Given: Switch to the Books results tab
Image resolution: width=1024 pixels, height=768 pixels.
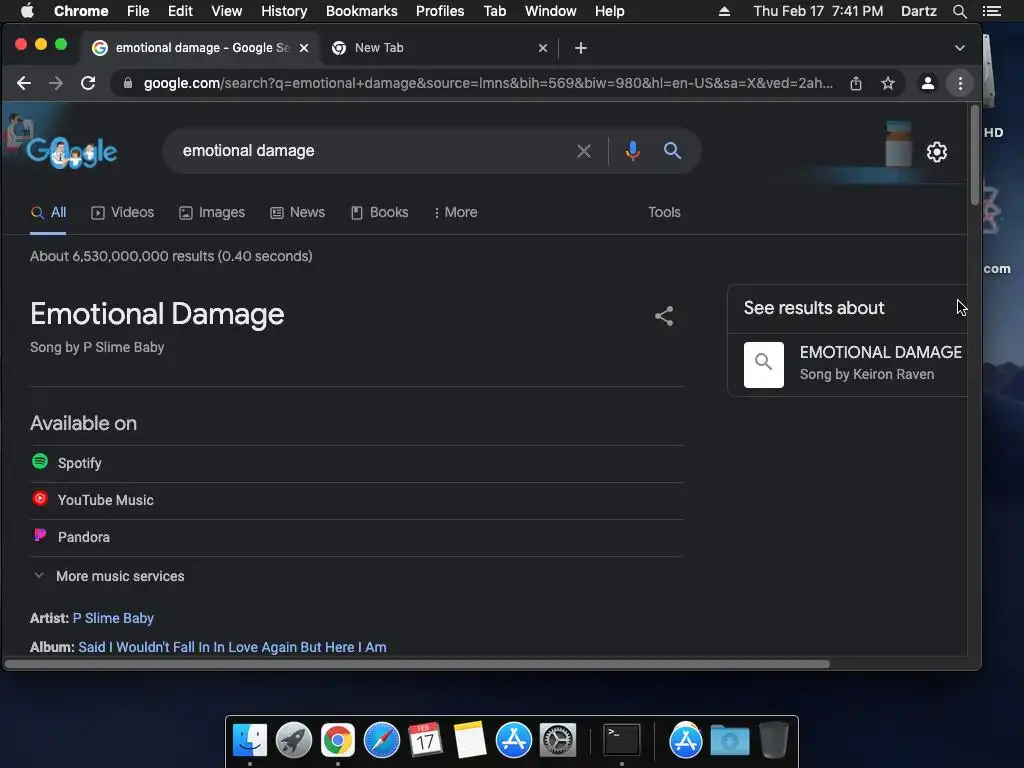Looking at the screenshot, I should (379, 213).
